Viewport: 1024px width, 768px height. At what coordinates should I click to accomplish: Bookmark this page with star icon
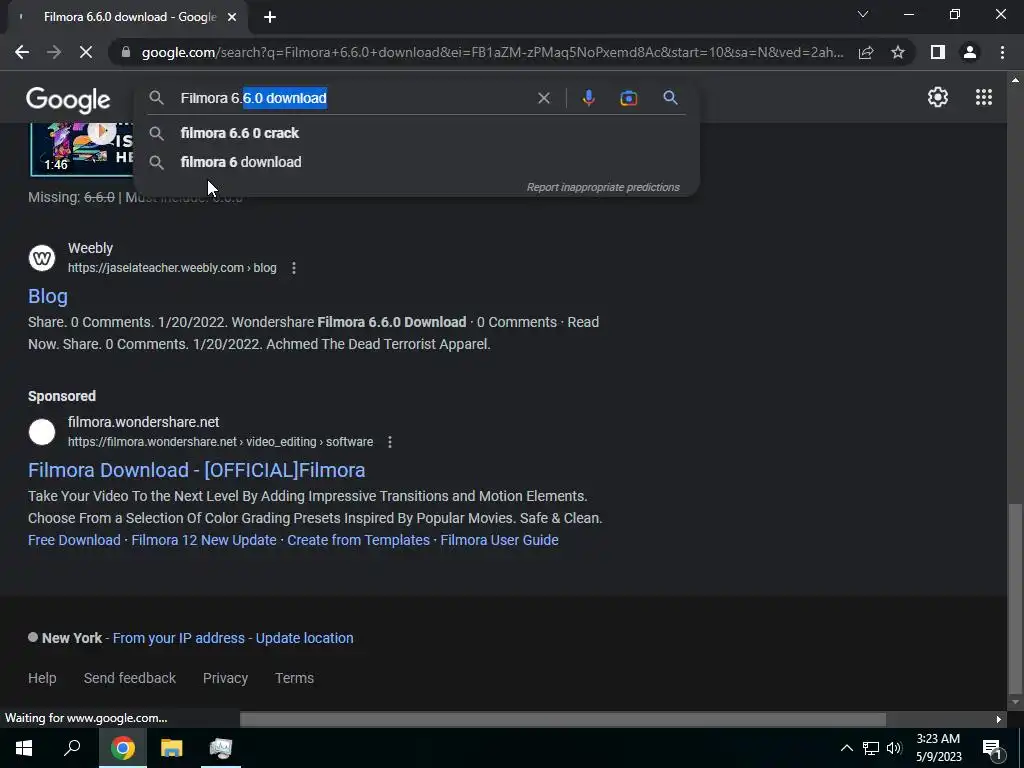tap(898, 52)
